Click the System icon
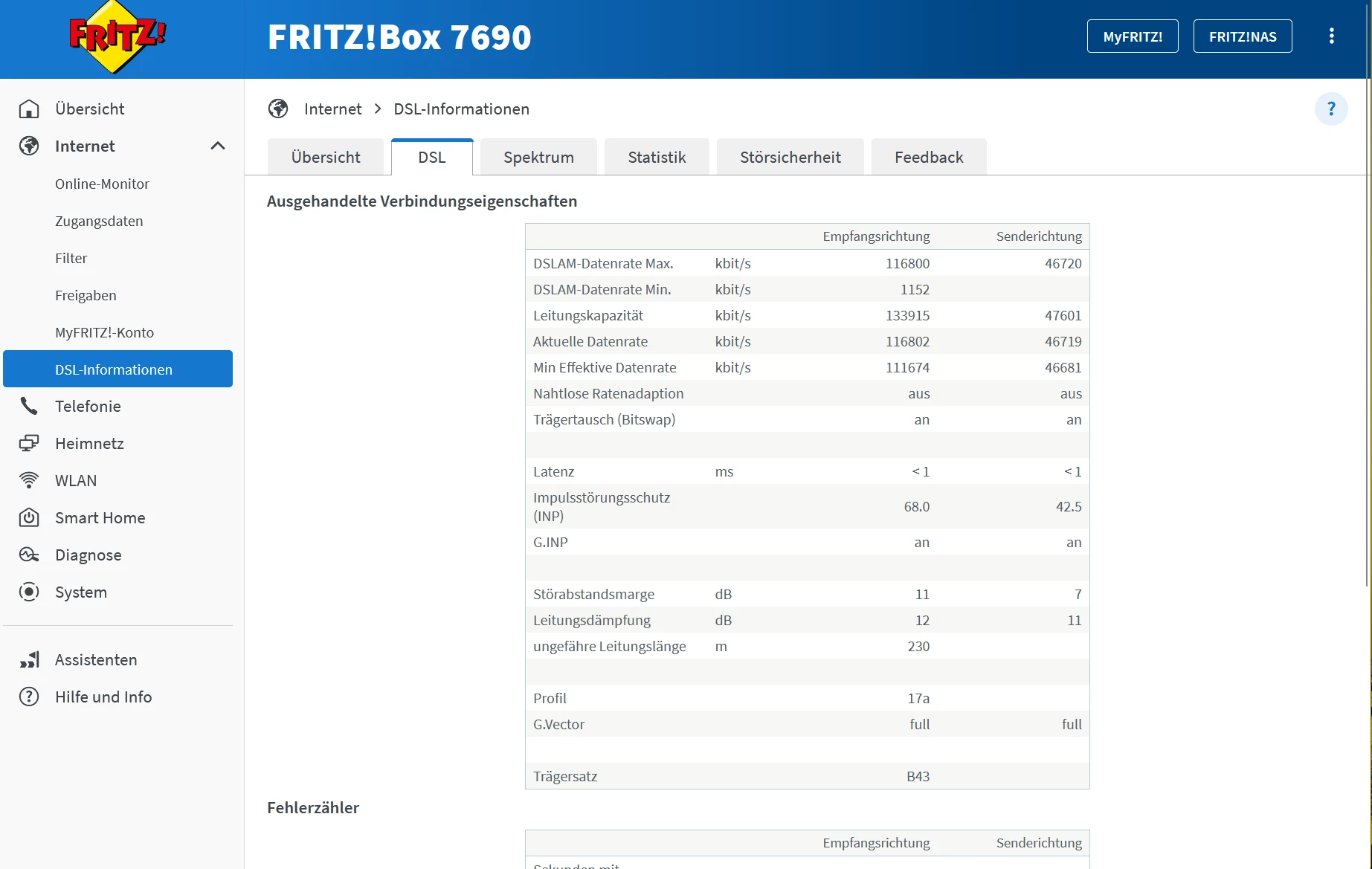Image resolution: width=1372 pixels, height=869 pixels. coord(29,592)
